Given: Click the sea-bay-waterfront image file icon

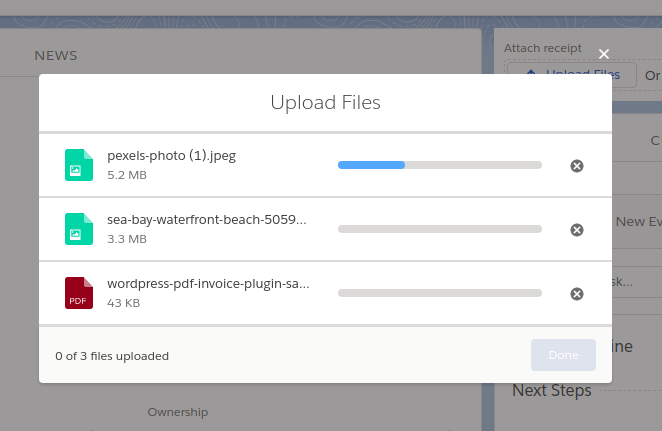Looking at the screenshot, I should 79,229.
